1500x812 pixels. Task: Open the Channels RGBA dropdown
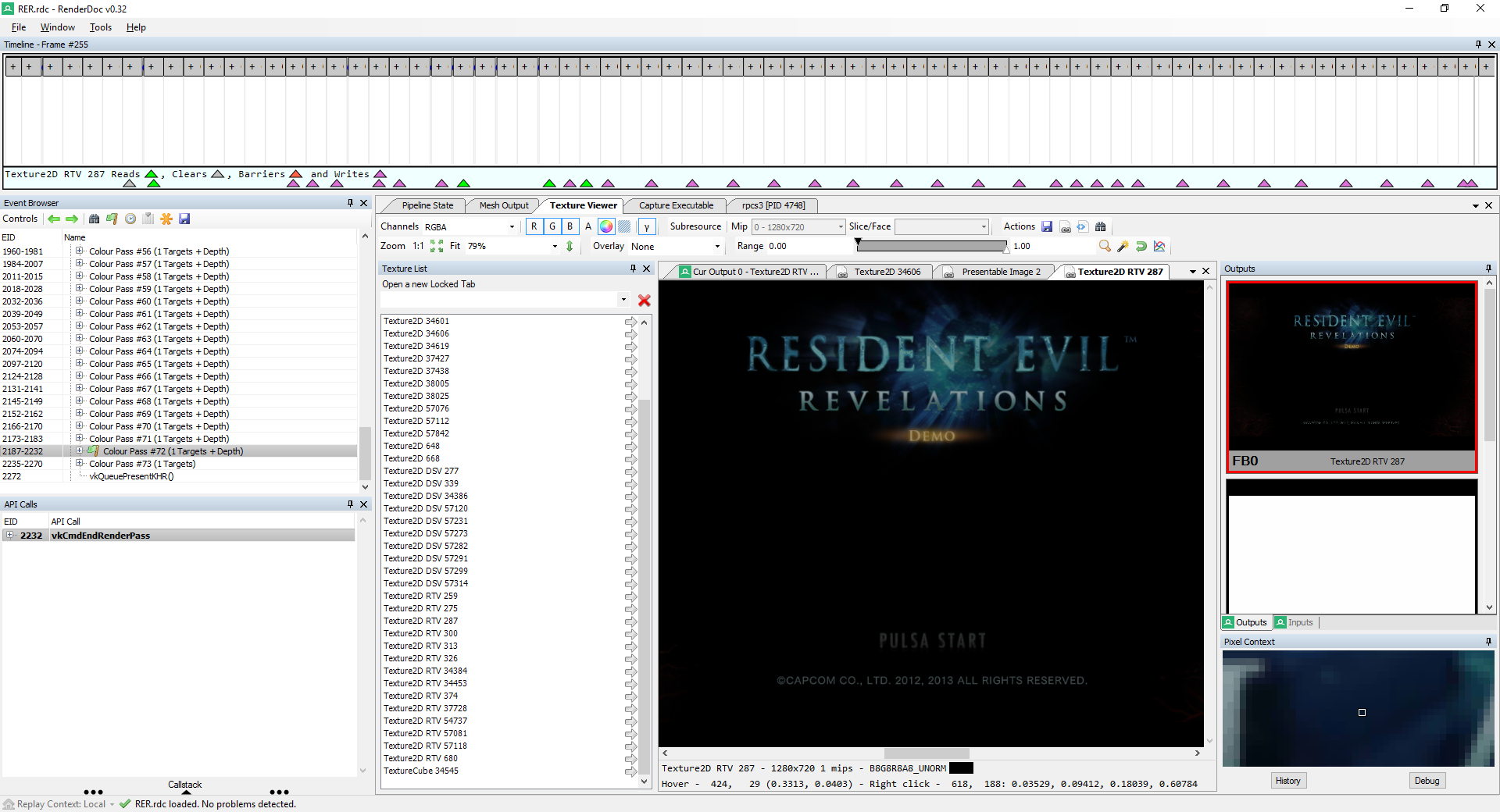[470, 227]
